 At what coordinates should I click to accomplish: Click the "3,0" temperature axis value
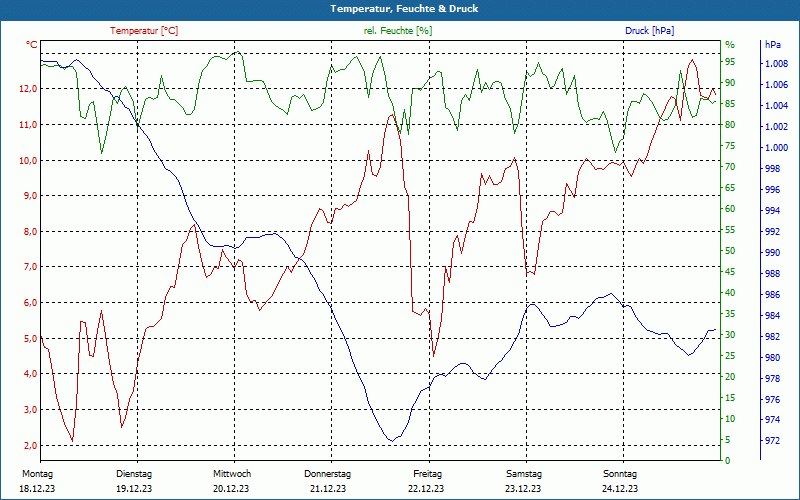click(x=29, y=409)
